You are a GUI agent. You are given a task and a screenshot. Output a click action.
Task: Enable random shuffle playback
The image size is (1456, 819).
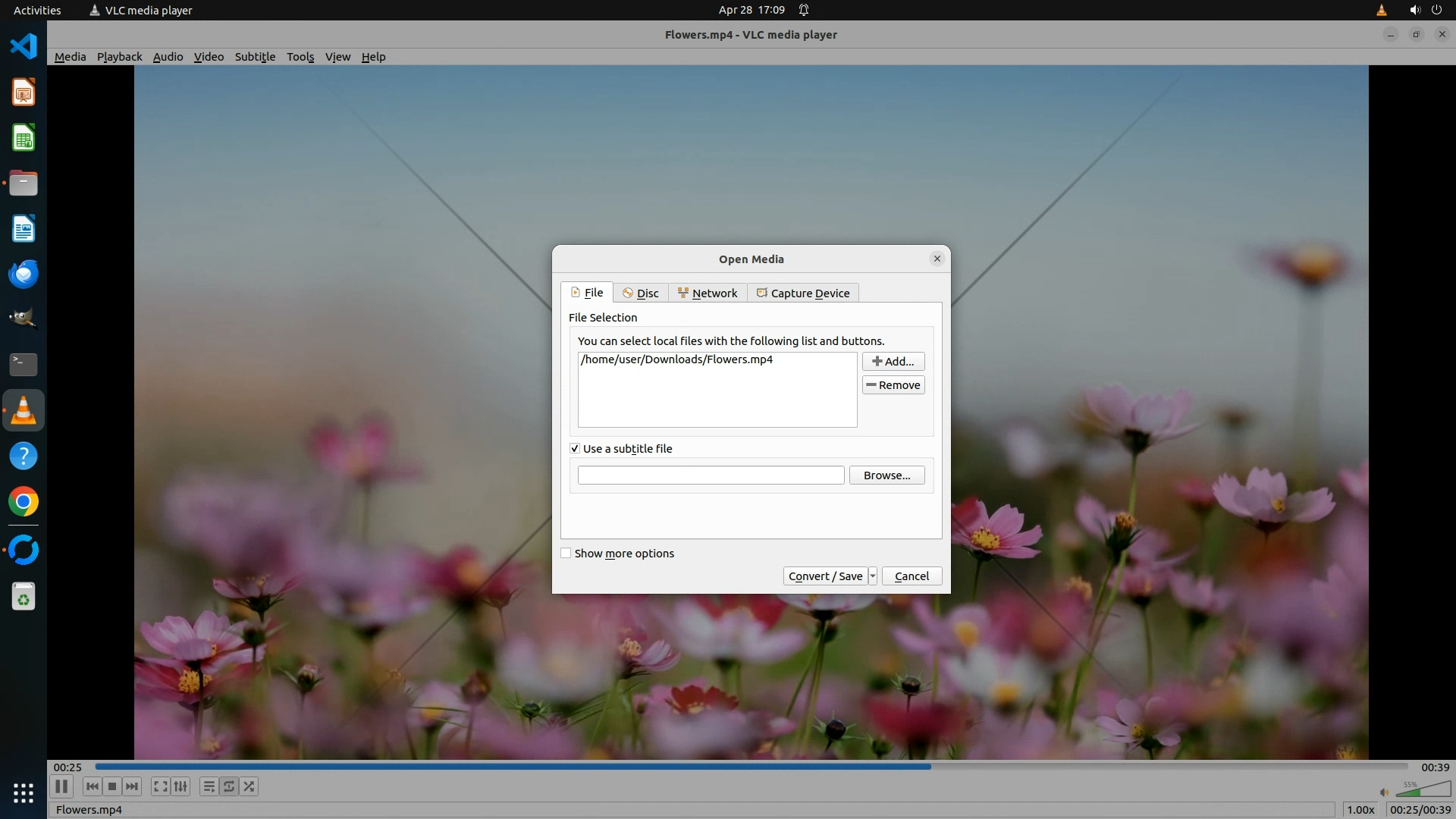click(x=249, y=786)
